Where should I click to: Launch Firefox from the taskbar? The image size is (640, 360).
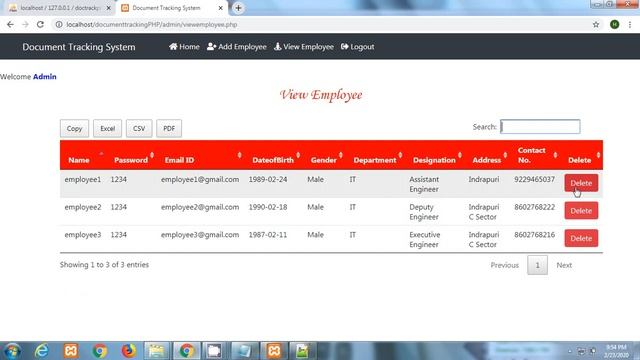[129, 351]
